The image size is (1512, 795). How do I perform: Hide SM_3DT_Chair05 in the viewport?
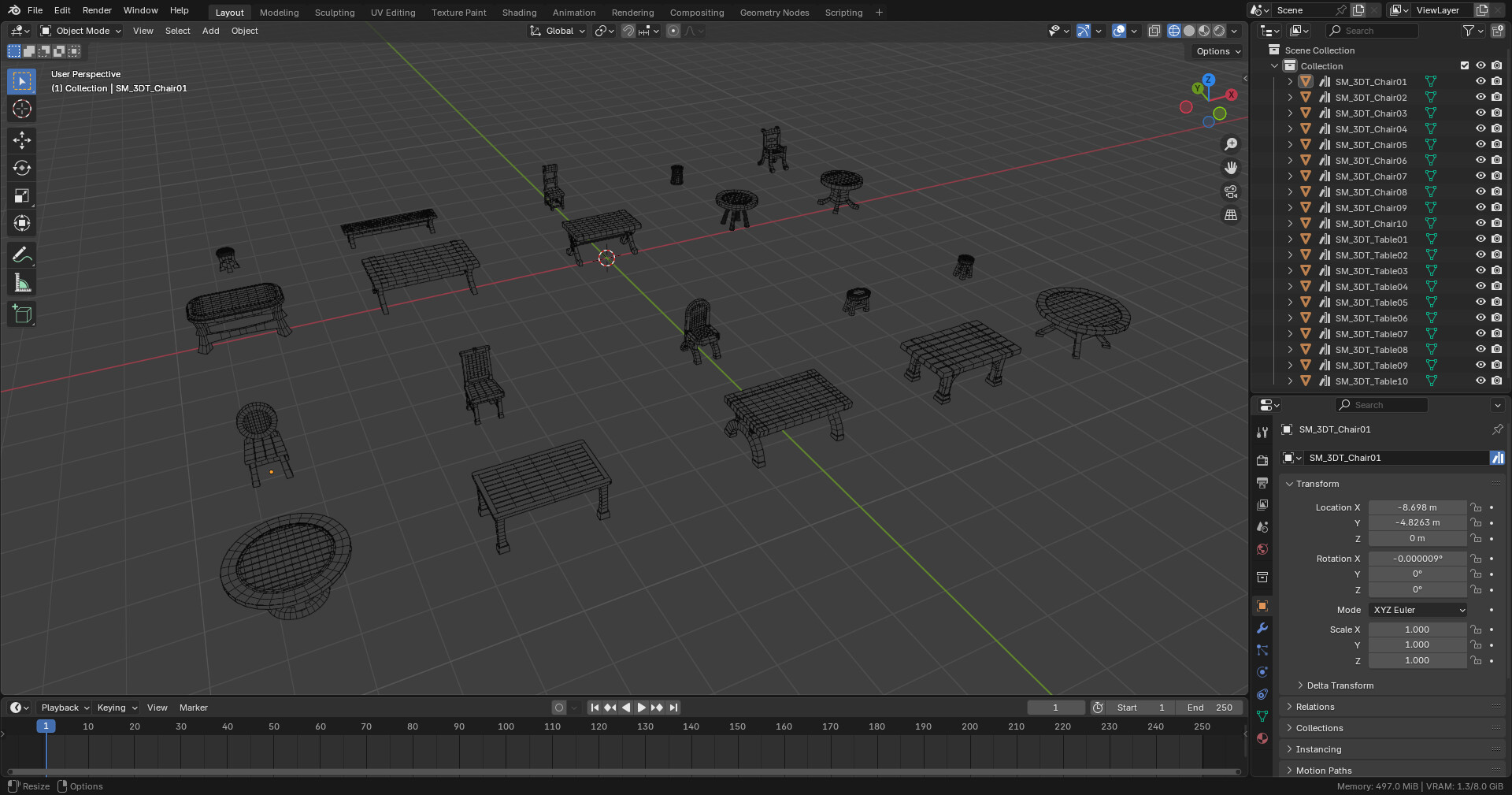pos(1480,144)
